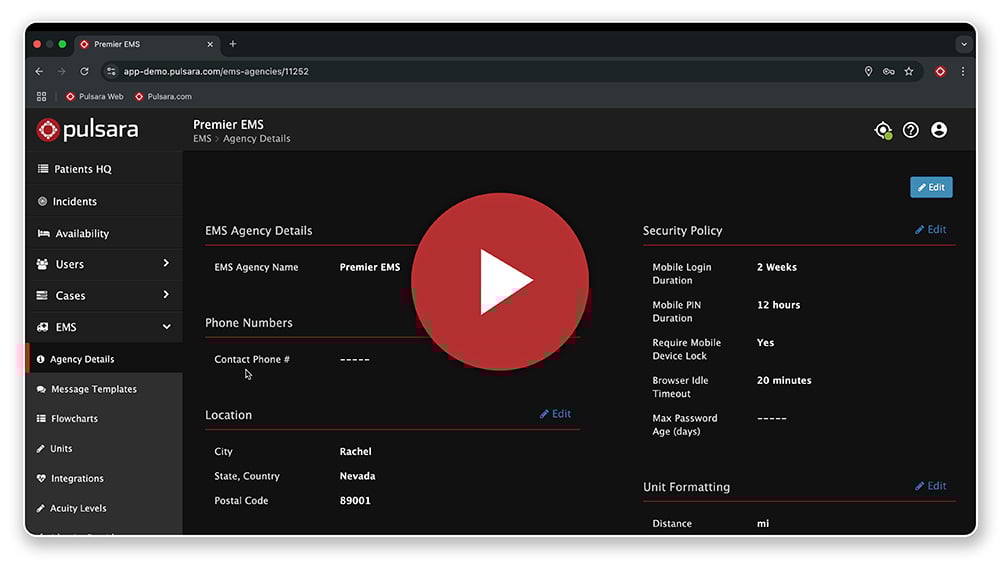The width and height of the screenshot is (1000, 563).
Task: Open the help question mark icon
Action: (x=911, y=130)
